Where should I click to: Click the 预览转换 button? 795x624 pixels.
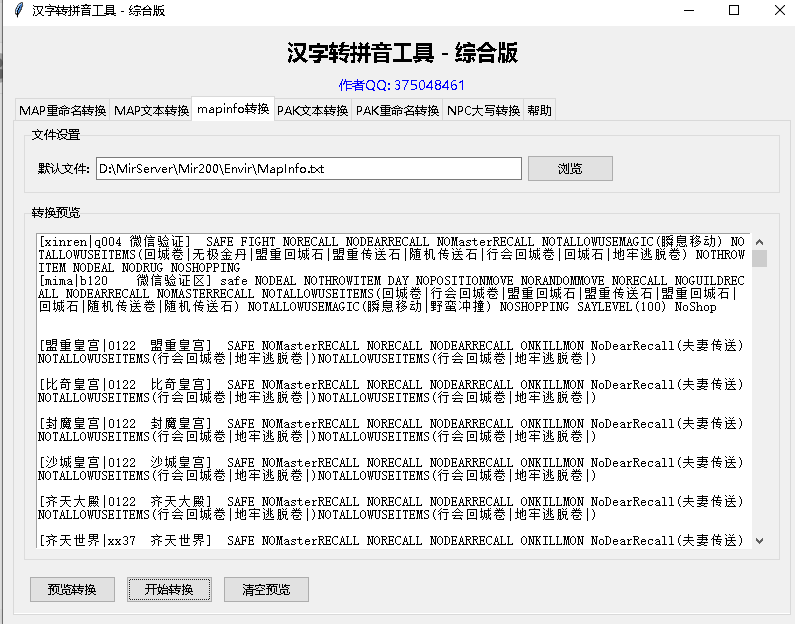[x=72, y=589]
